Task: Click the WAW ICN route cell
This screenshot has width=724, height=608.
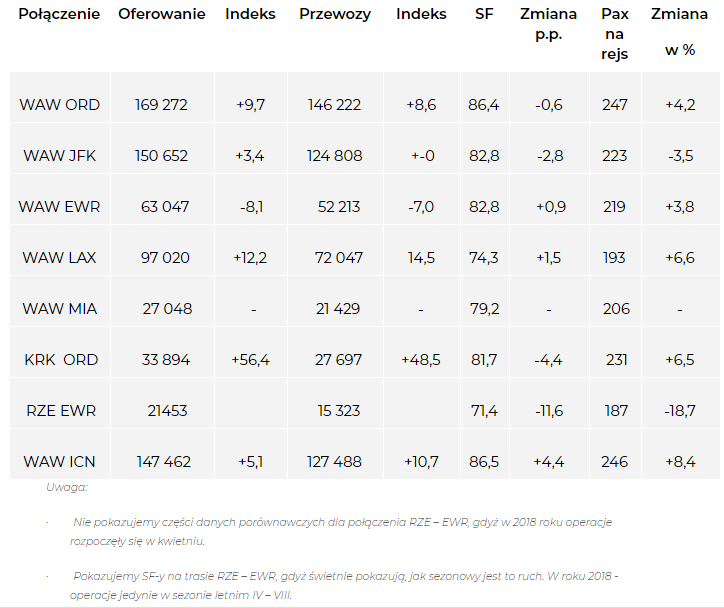Action: pyautogui.click(x=59, y=462)
